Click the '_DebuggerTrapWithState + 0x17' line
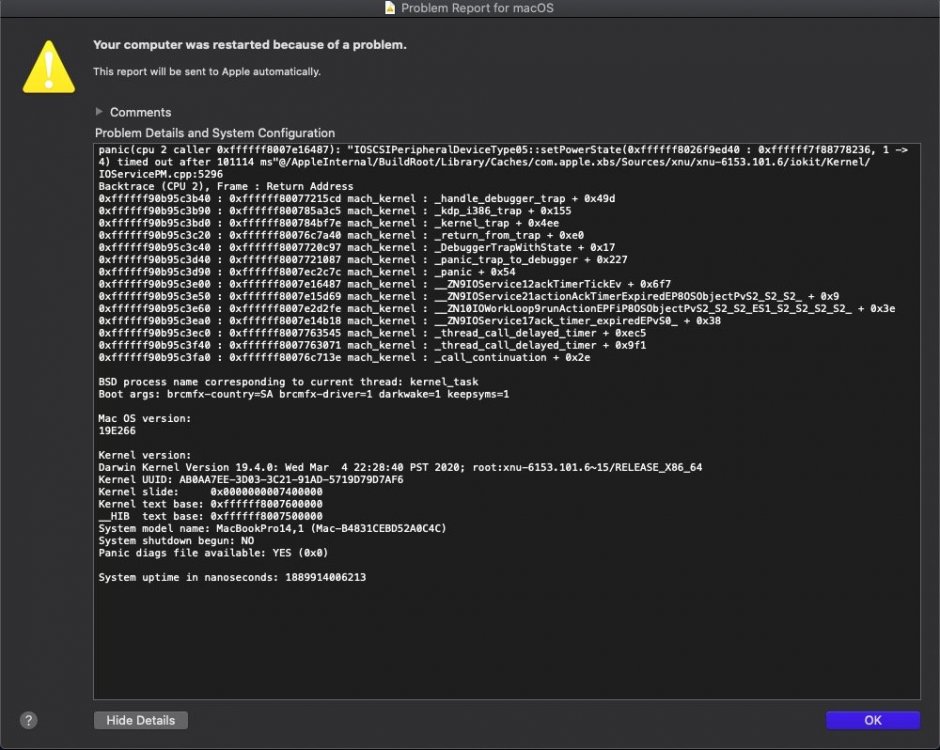The image size is (940, 750). [357, 248]
